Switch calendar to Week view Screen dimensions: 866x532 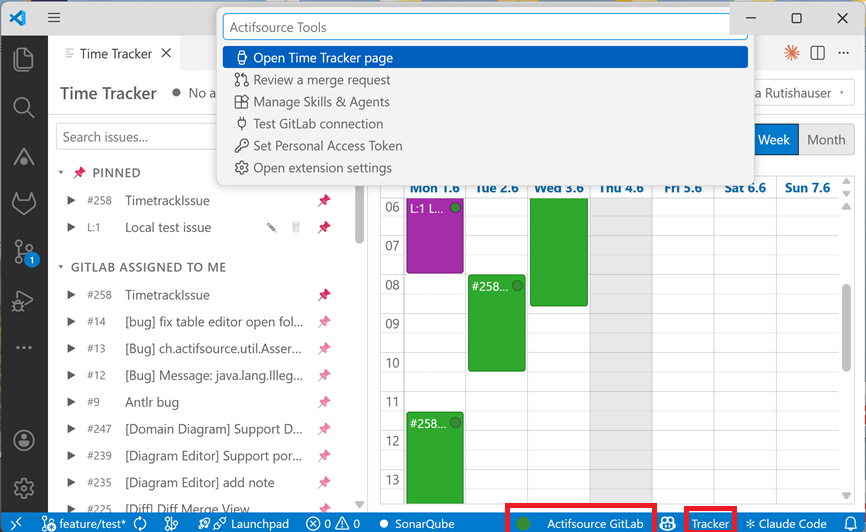click(775, 140)
